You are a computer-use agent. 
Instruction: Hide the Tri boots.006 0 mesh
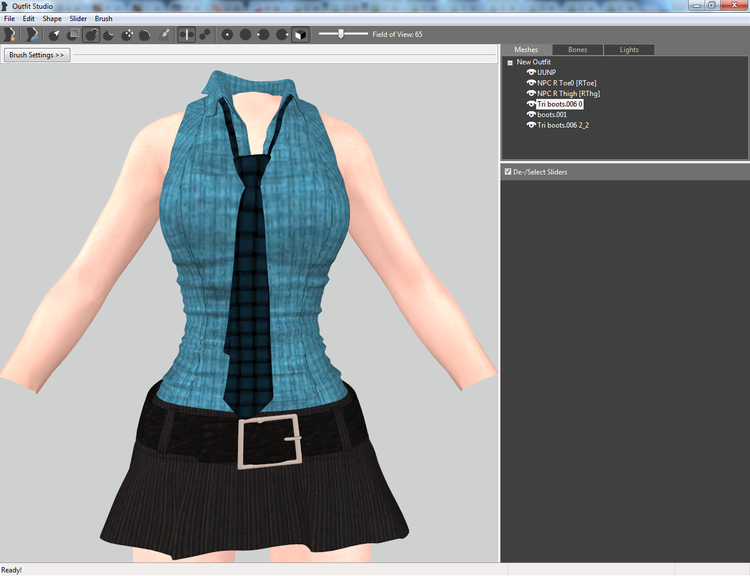531,104
